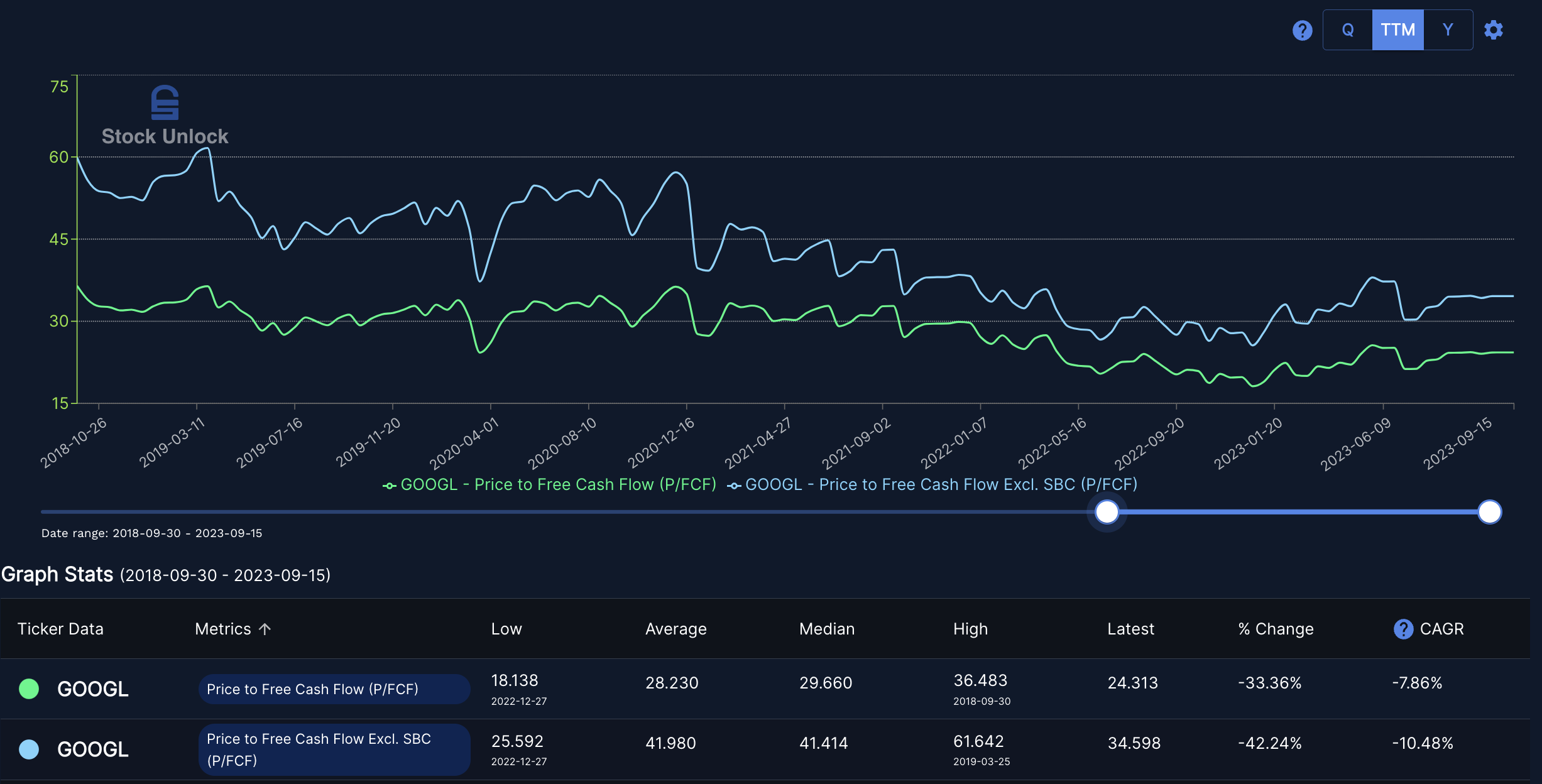The image size is (1542, 784).
Task: Click Latest value 34.598
Action: tap(1134, 743)
